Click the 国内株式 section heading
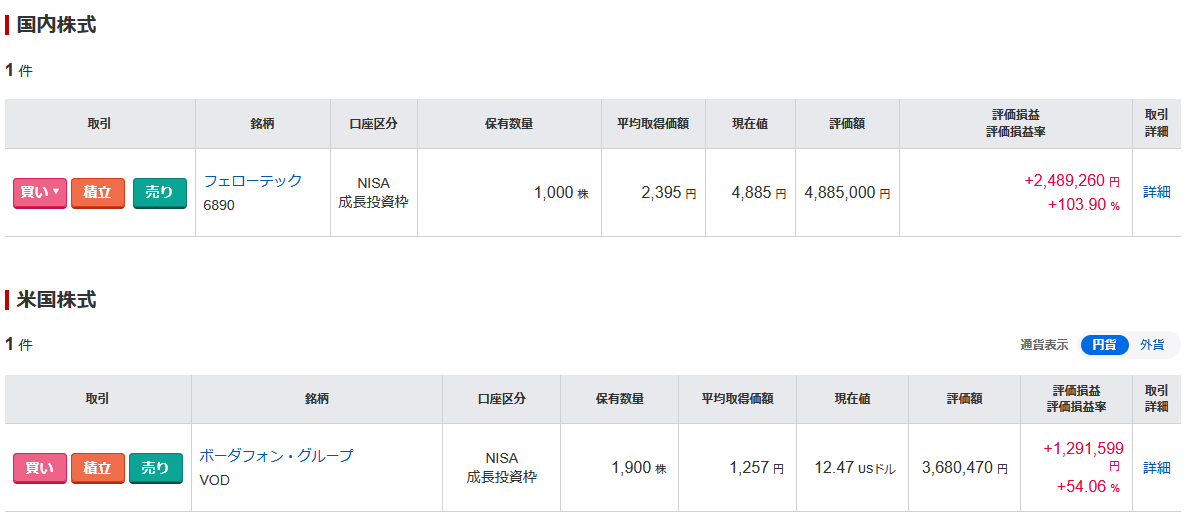This screenshot has height=519, width=1187. pyautogui.click(x=57, y=25)
